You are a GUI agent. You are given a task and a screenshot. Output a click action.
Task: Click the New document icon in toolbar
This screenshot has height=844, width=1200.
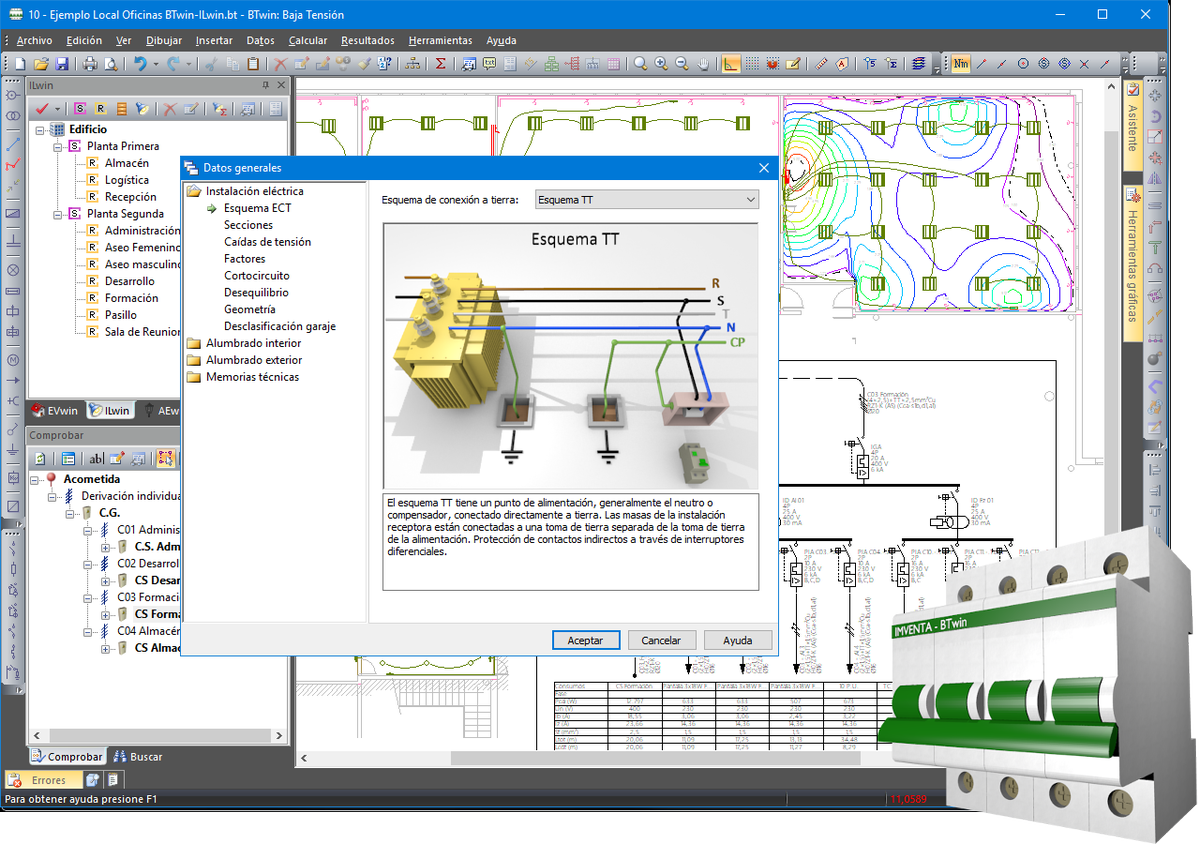coord(20,64)
